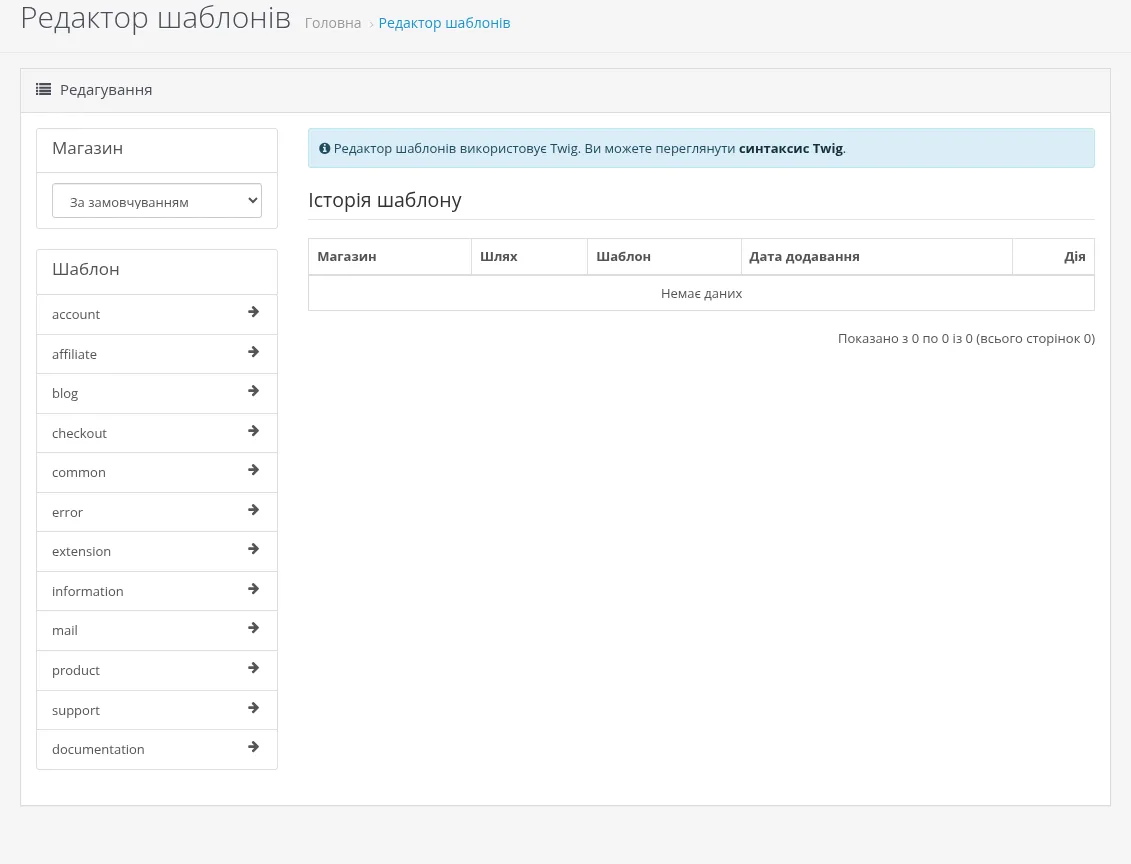Open the account template folder
Screen dimensions: 1131x864
[x=157, y=314]
